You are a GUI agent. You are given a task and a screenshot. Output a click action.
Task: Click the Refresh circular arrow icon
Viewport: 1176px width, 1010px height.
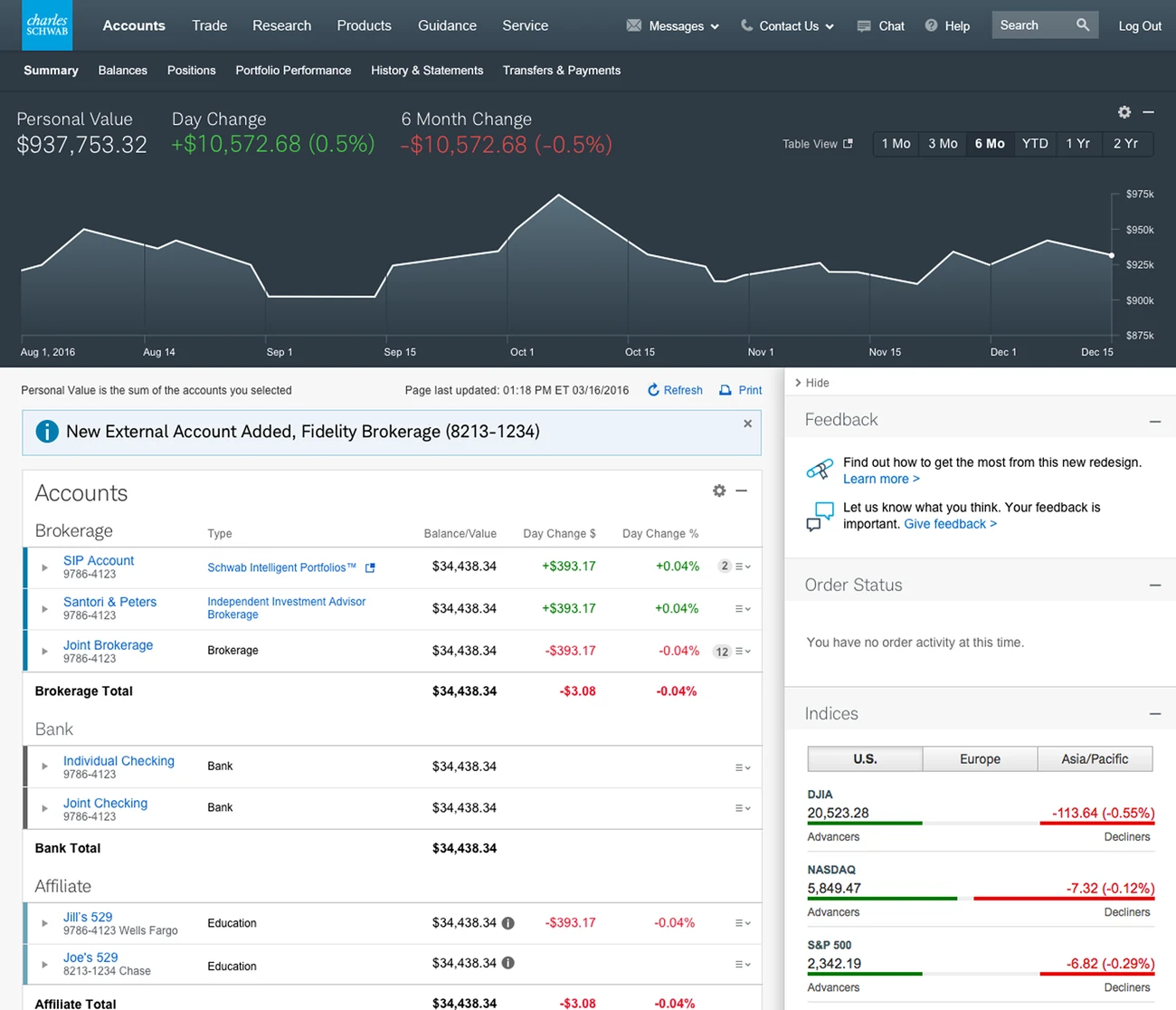pyautogui.click(x=653, y=390)
